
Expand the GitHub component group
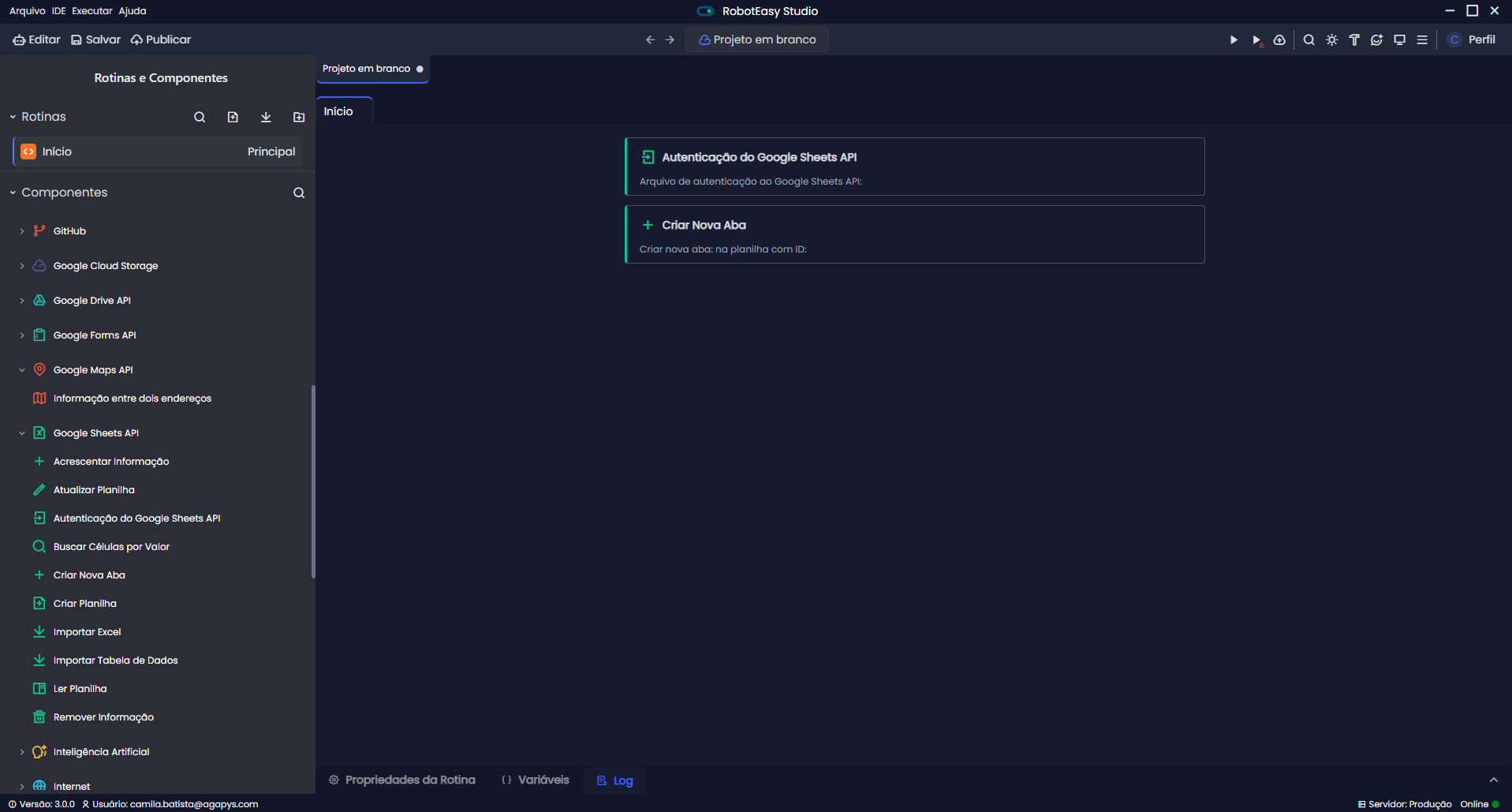point(22,231)
